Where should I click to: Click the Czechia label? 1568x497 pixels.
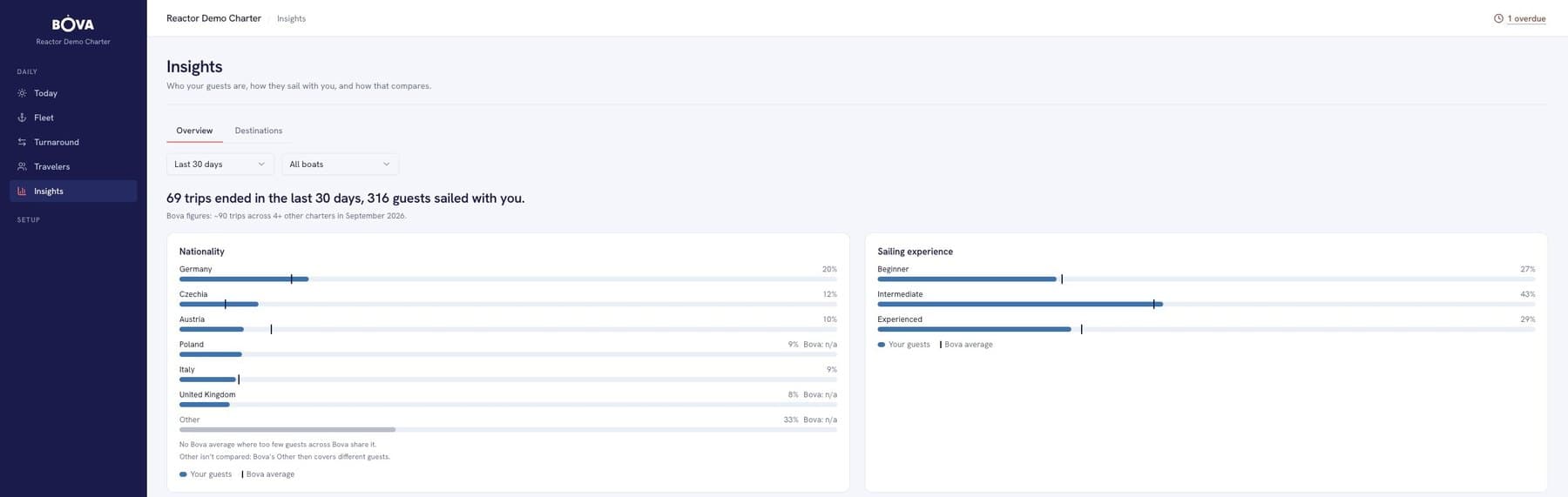(193, 294)
